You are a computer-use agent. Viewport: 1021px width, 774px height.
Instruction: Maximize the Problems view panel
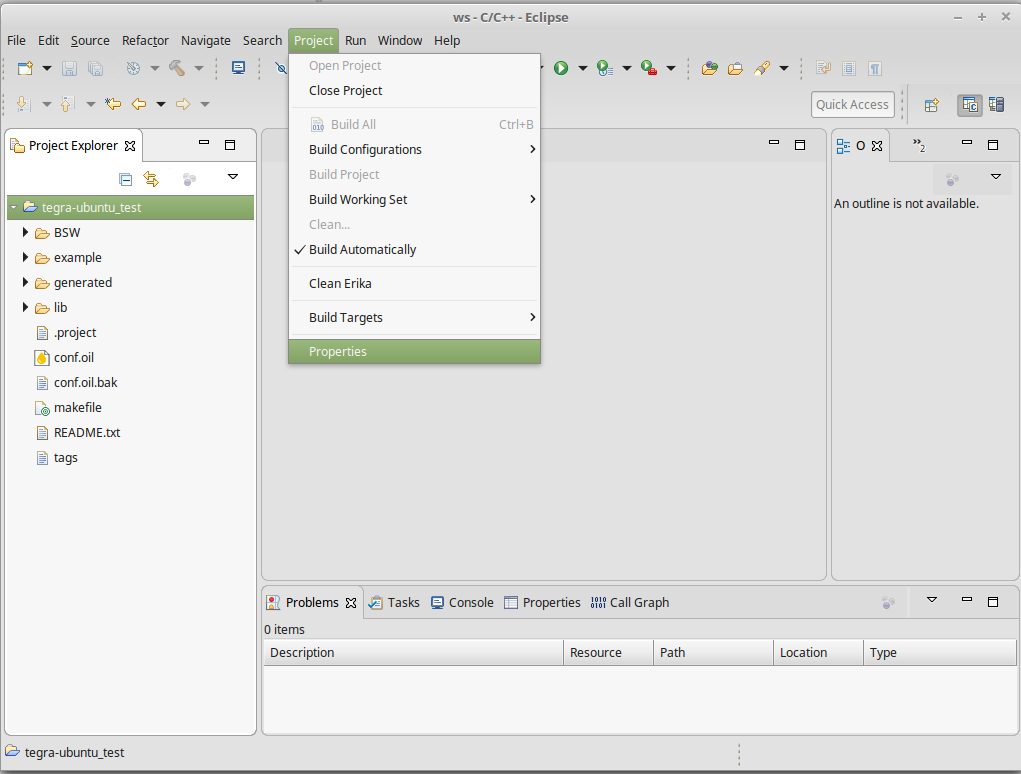coord(993,601)
